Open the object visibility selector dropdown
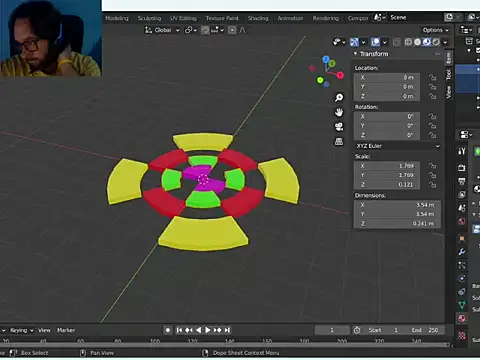The width and height of the screenshot is (480, 360). tap(339, 42)
